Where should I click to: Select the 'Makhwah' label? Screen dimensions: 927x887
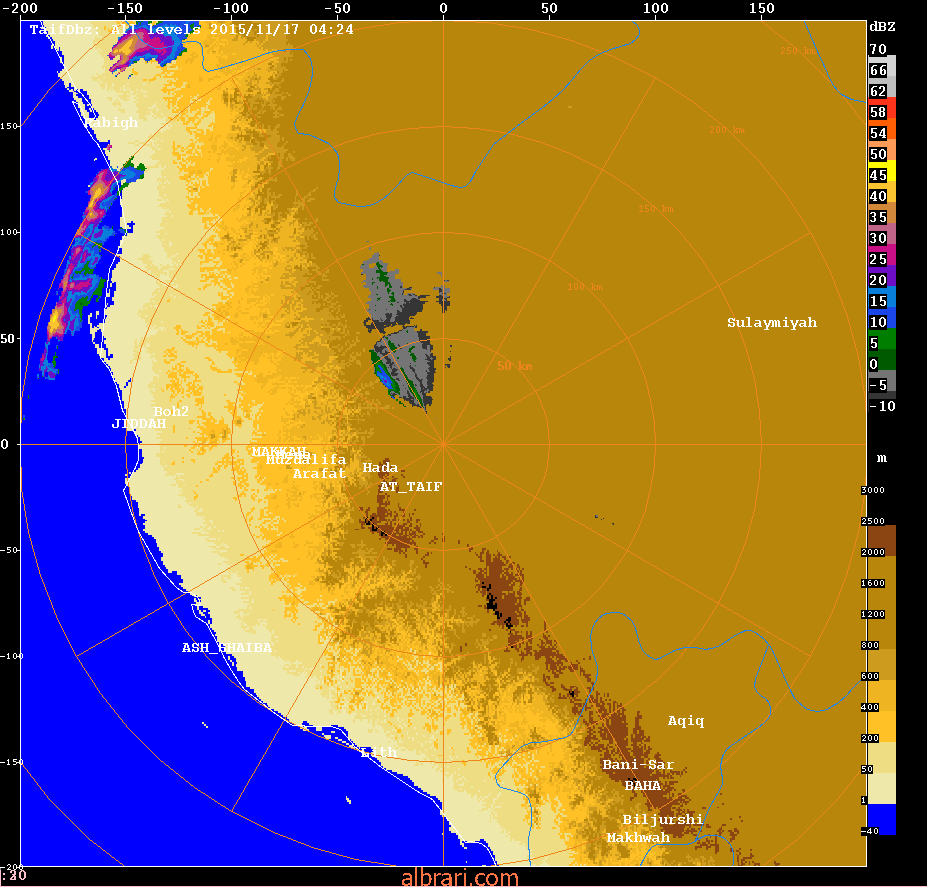[x=638, y=838]
